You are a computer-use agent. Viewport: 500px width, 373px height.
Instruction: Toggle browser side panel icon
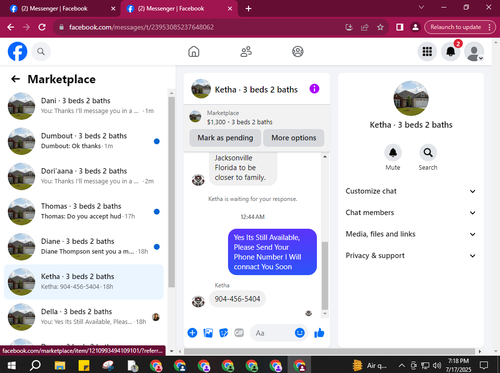pos(399,27)
